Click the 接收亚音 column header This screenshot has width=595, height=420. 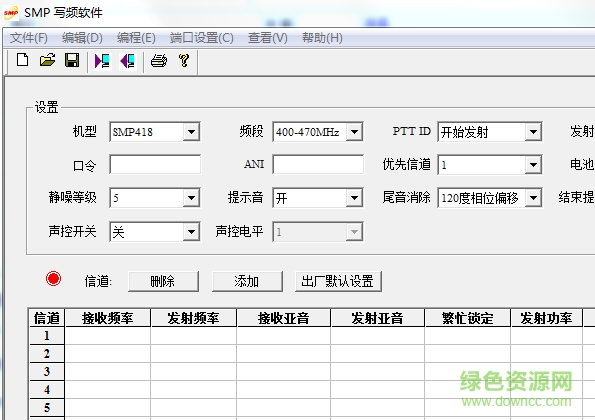tap(283, 318)
